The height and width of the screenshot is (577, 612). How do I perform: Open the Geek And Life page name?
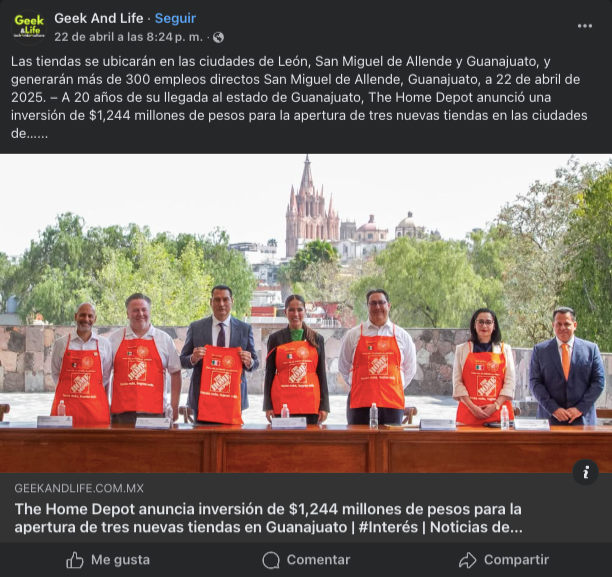tap(99, 18)
